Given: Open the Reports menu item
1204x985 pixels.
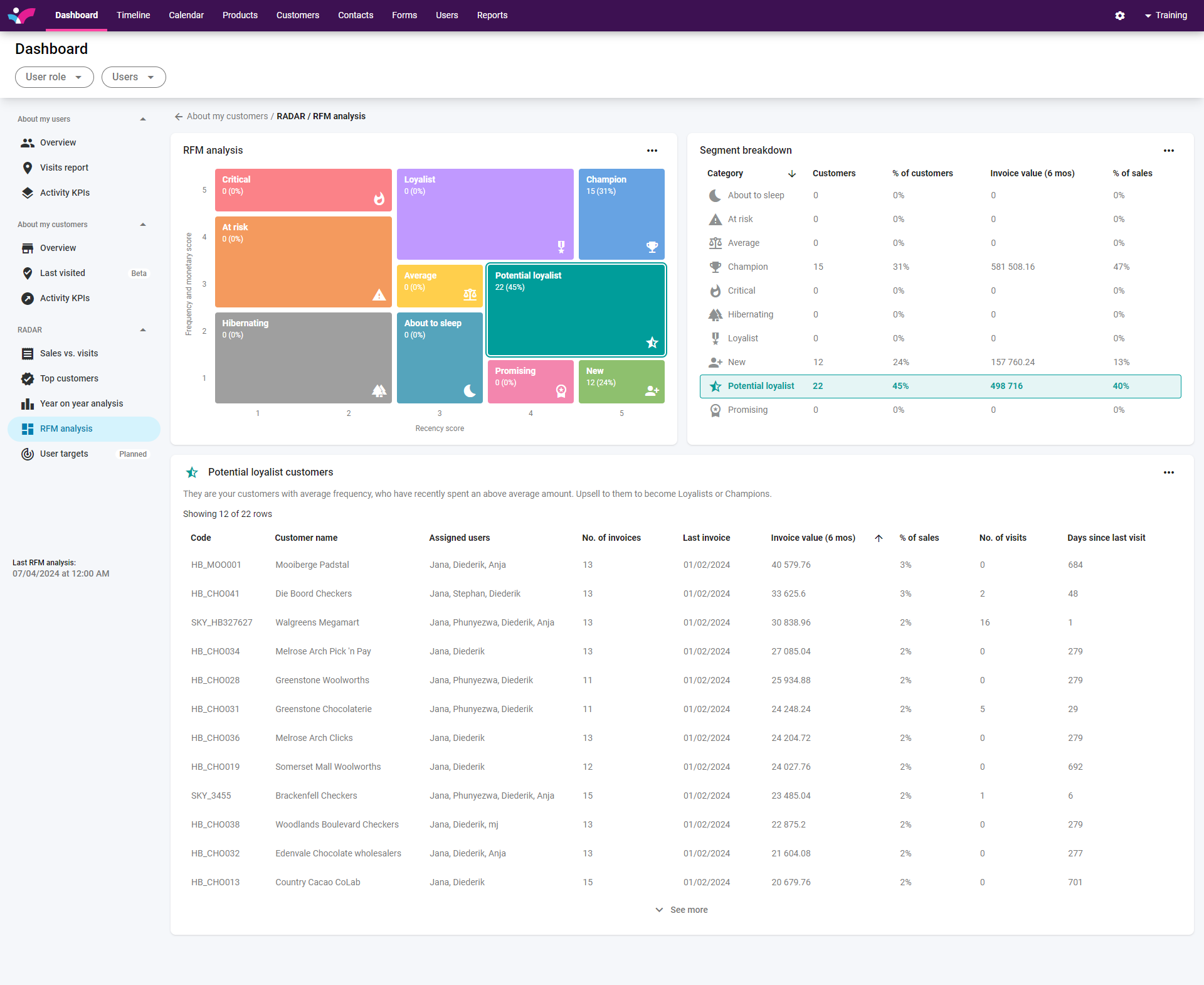Looking at the screenshot, I should 492,15.
